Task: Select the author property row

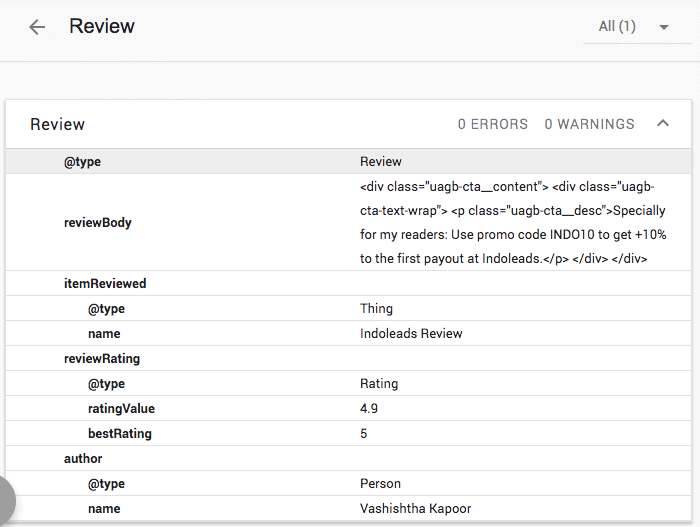Action: pyautogui.click(x=348, y=458)
